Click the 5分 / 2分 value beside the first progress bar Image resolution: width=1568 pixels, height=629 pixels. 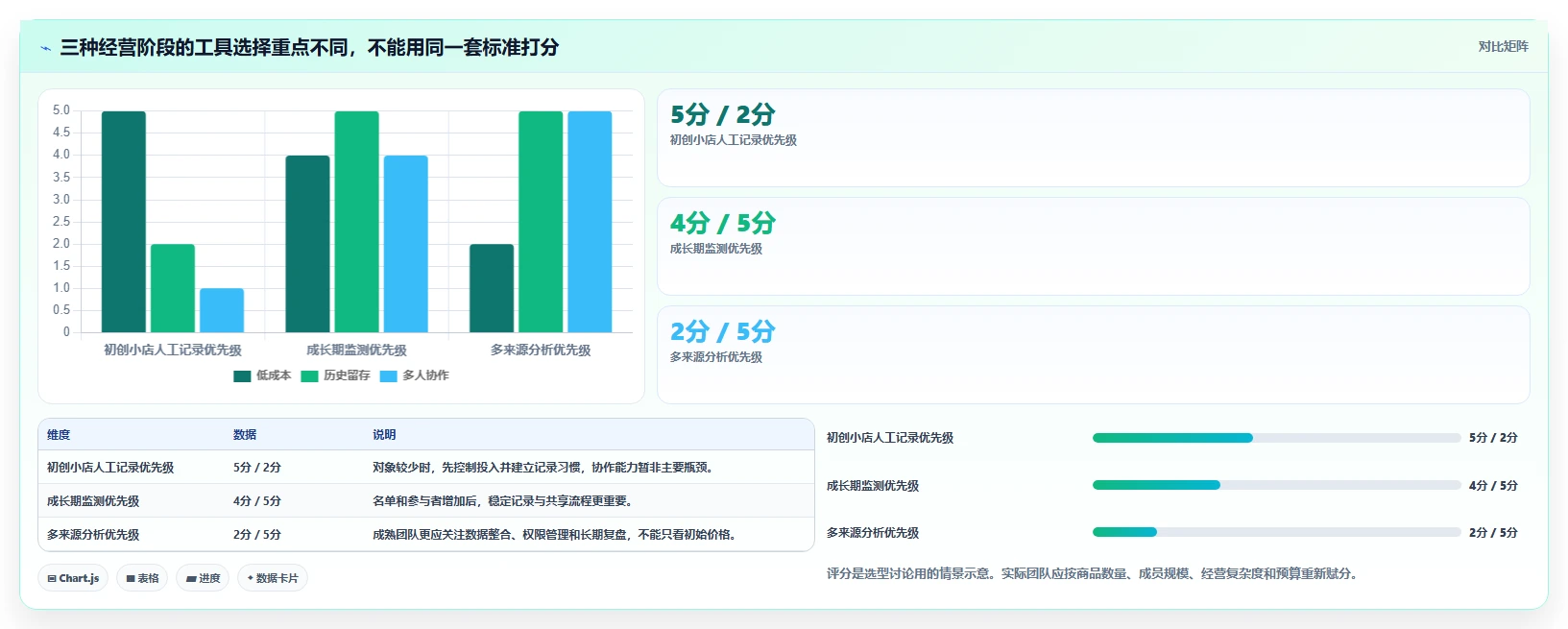point(1493,438)
